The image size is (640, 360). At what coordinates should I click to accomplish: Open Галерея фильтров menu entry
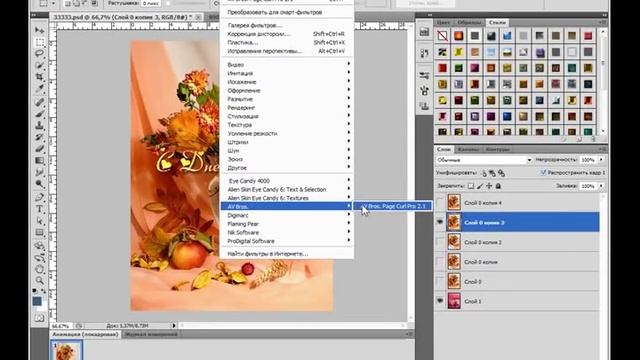click(x=287, y=25)
